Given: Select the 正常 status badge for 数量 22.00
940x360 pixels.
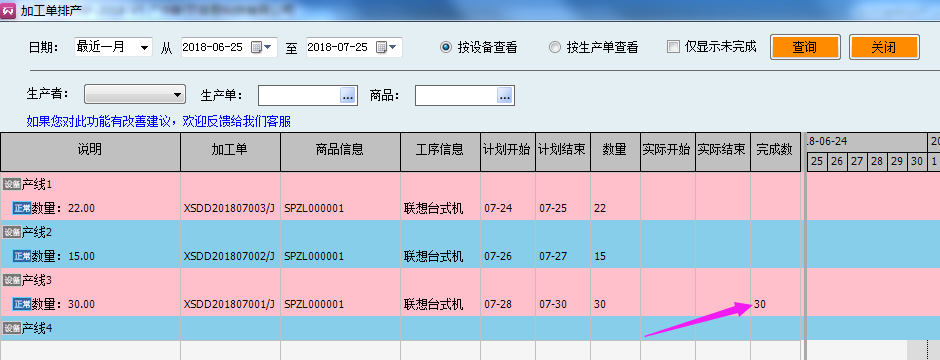Looking at the screenshot, I should 22,208.
